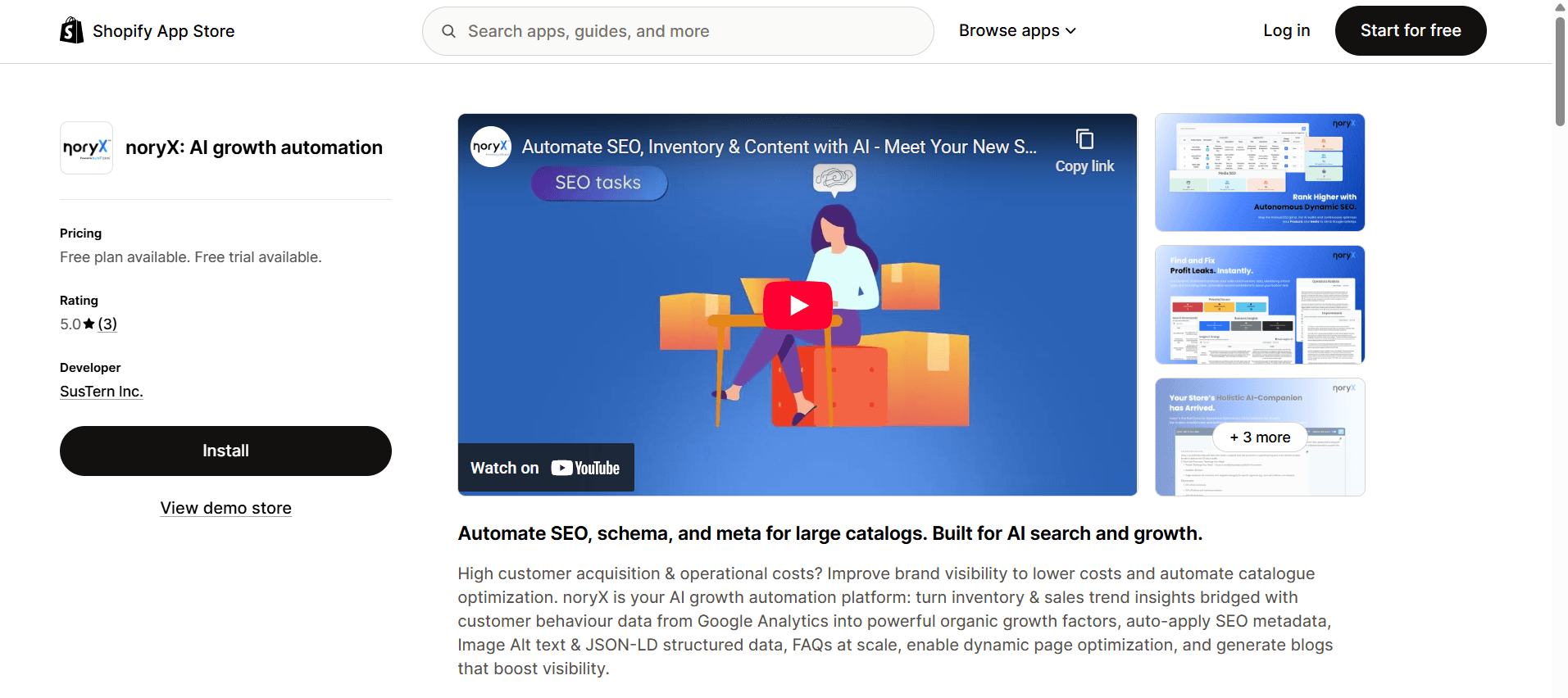1568x698 pixels.
Task: Focus the Search apps input field
Action: 689,31
